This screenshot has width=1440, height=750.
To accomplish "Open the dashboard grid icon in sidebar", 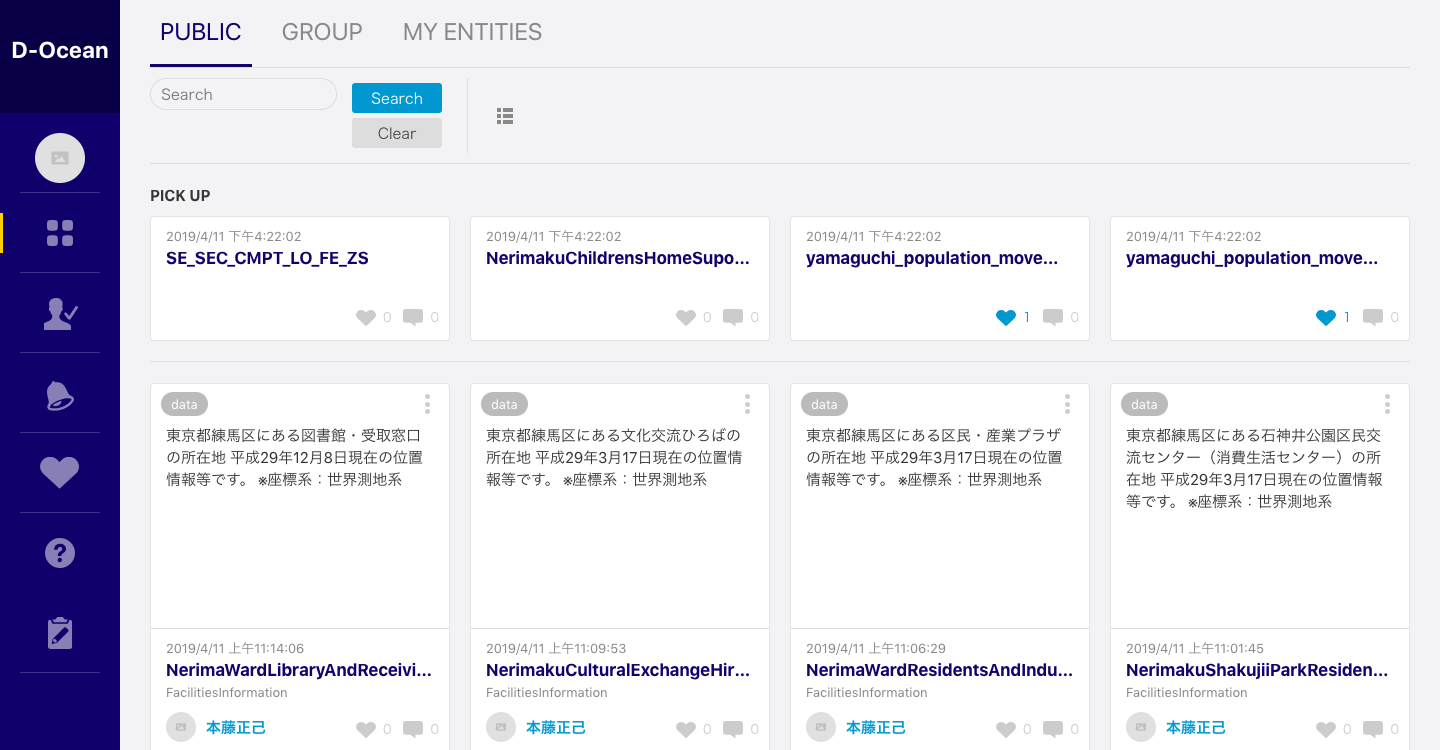I will point(60,233).
